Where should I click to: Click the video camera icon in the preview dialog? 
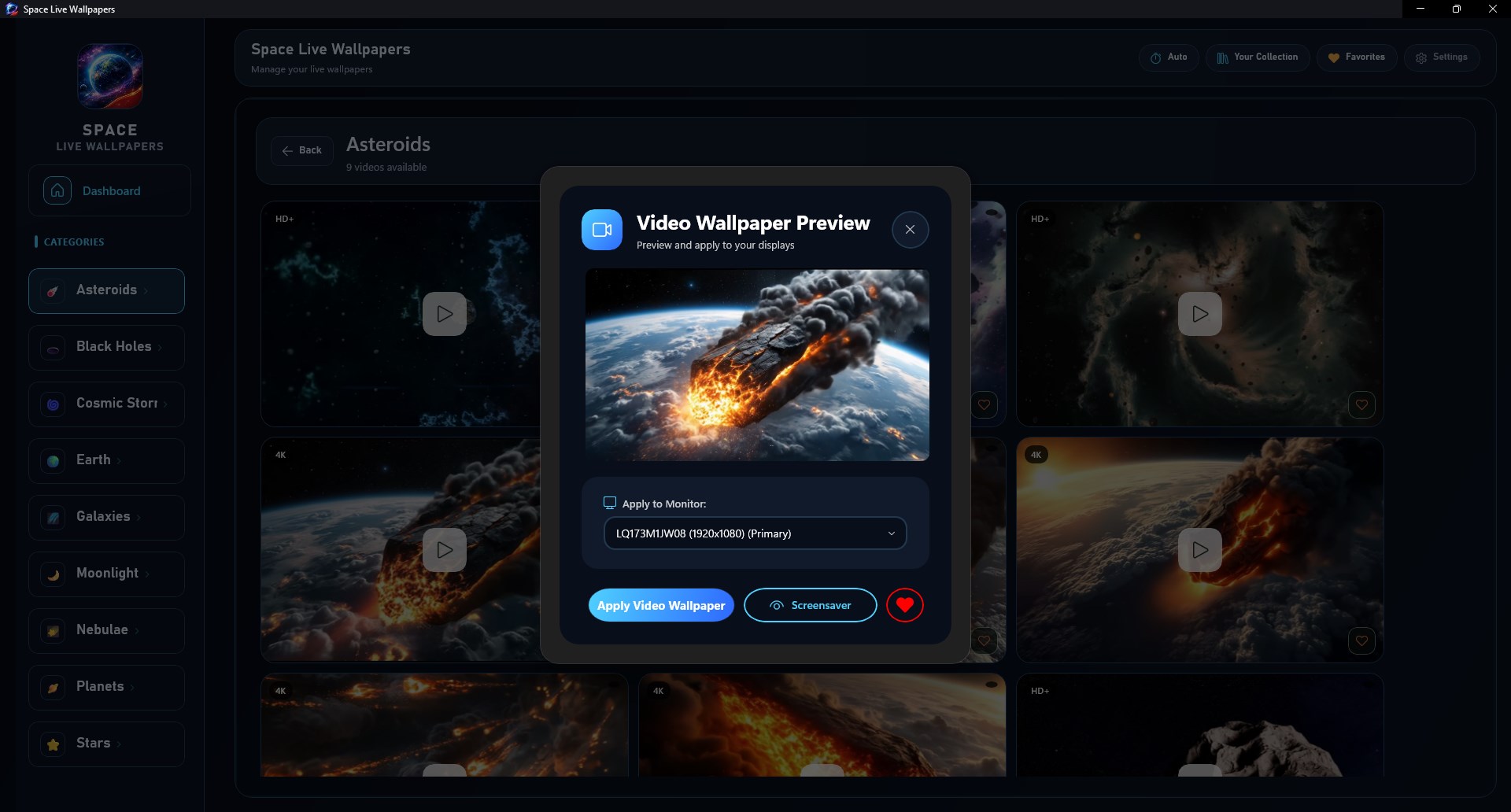602,230
